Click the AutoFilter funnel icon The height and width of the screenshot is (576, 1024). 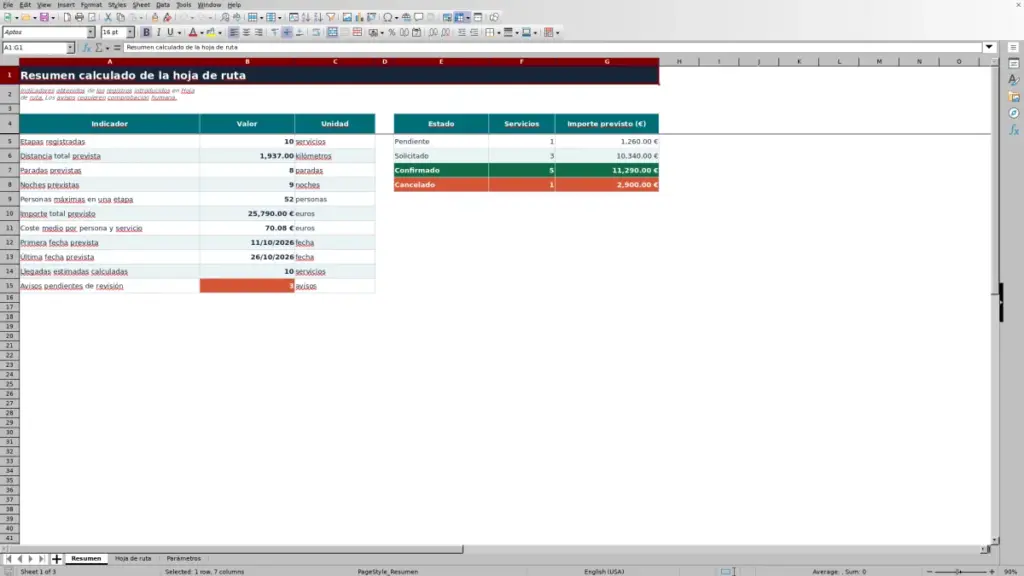[x=331, y=18]
